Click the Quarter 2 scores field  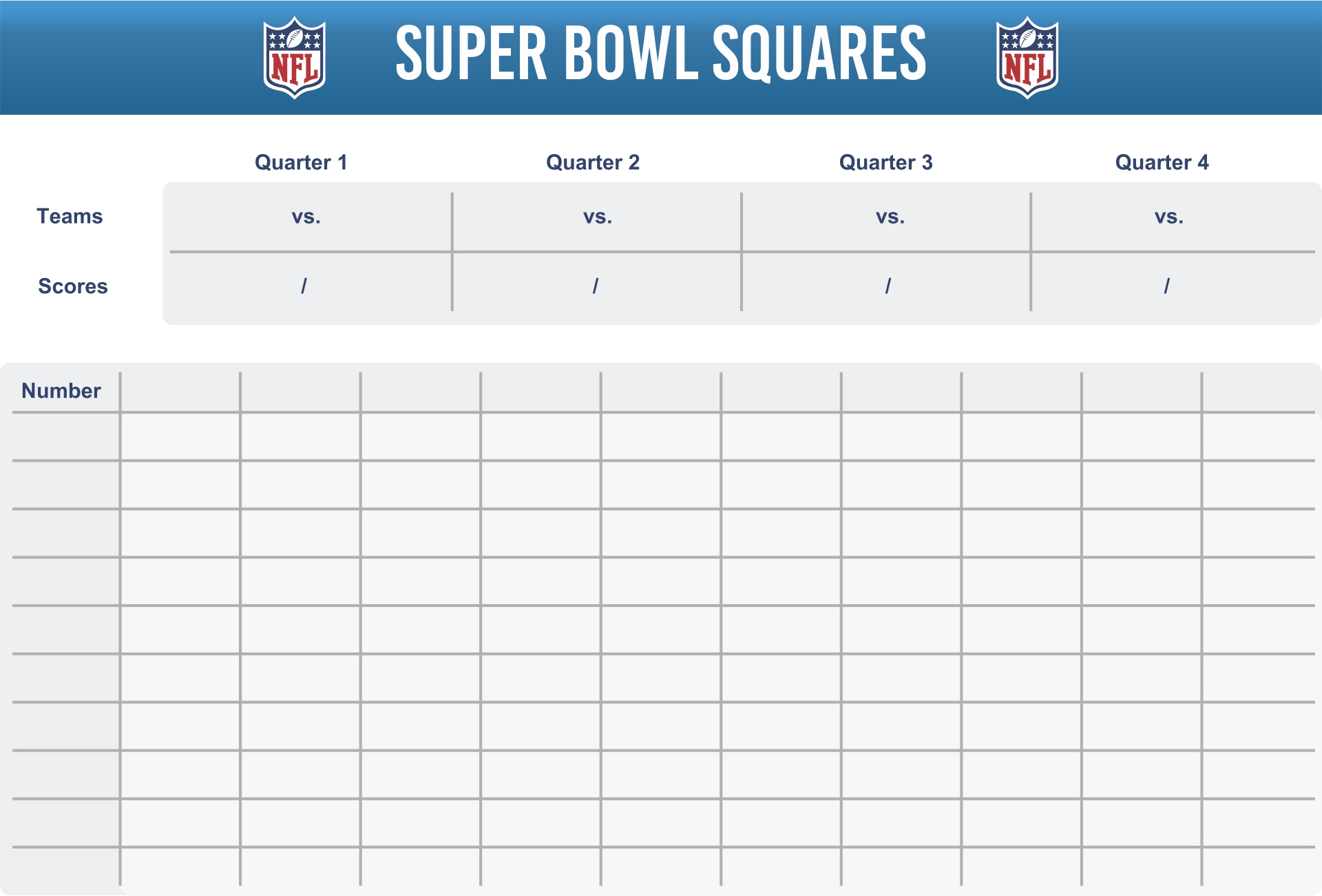coord(597,286)
